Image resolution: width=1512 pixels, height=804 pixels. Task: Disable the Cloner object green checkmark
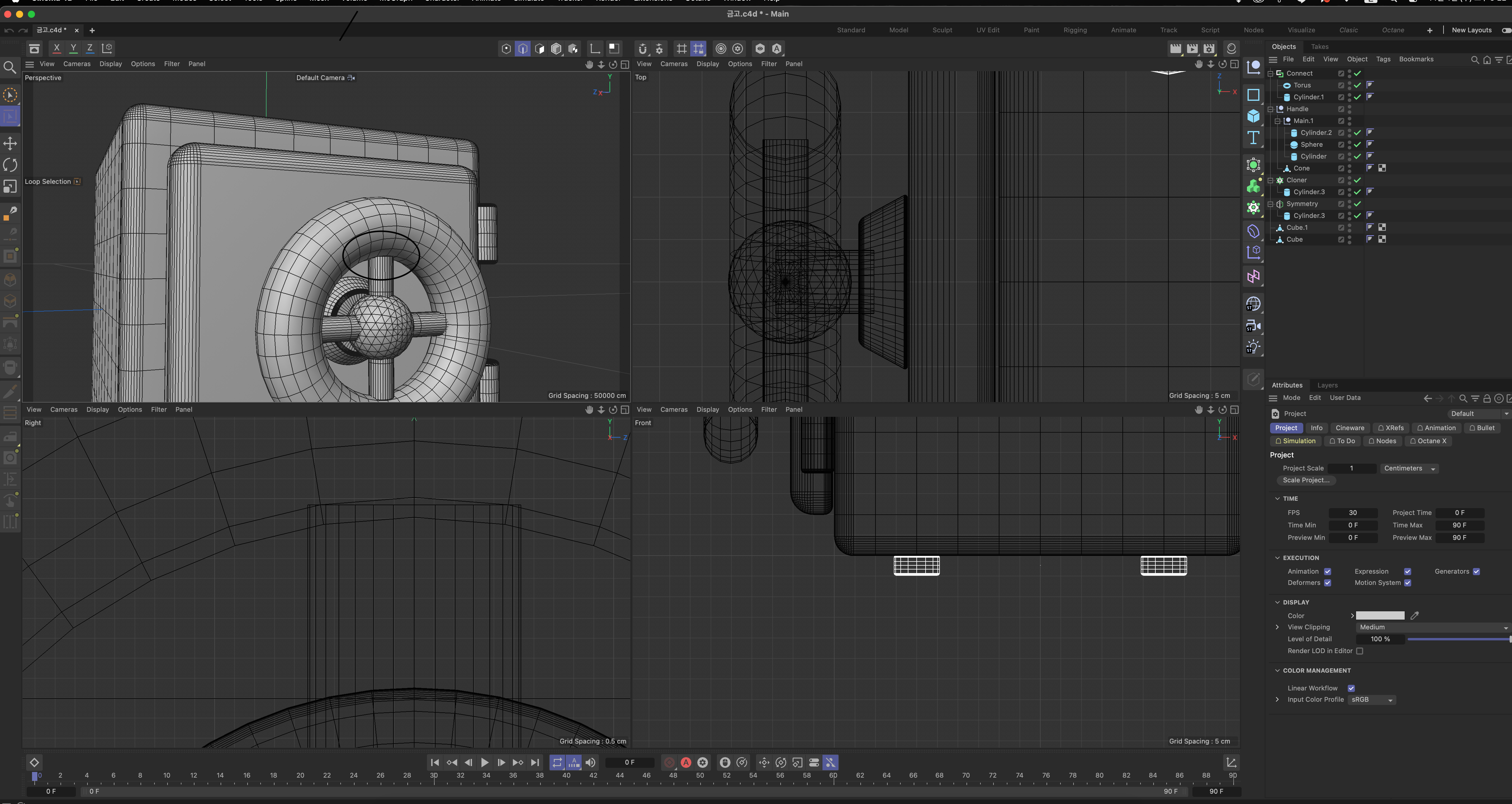tap(1357, 180)
